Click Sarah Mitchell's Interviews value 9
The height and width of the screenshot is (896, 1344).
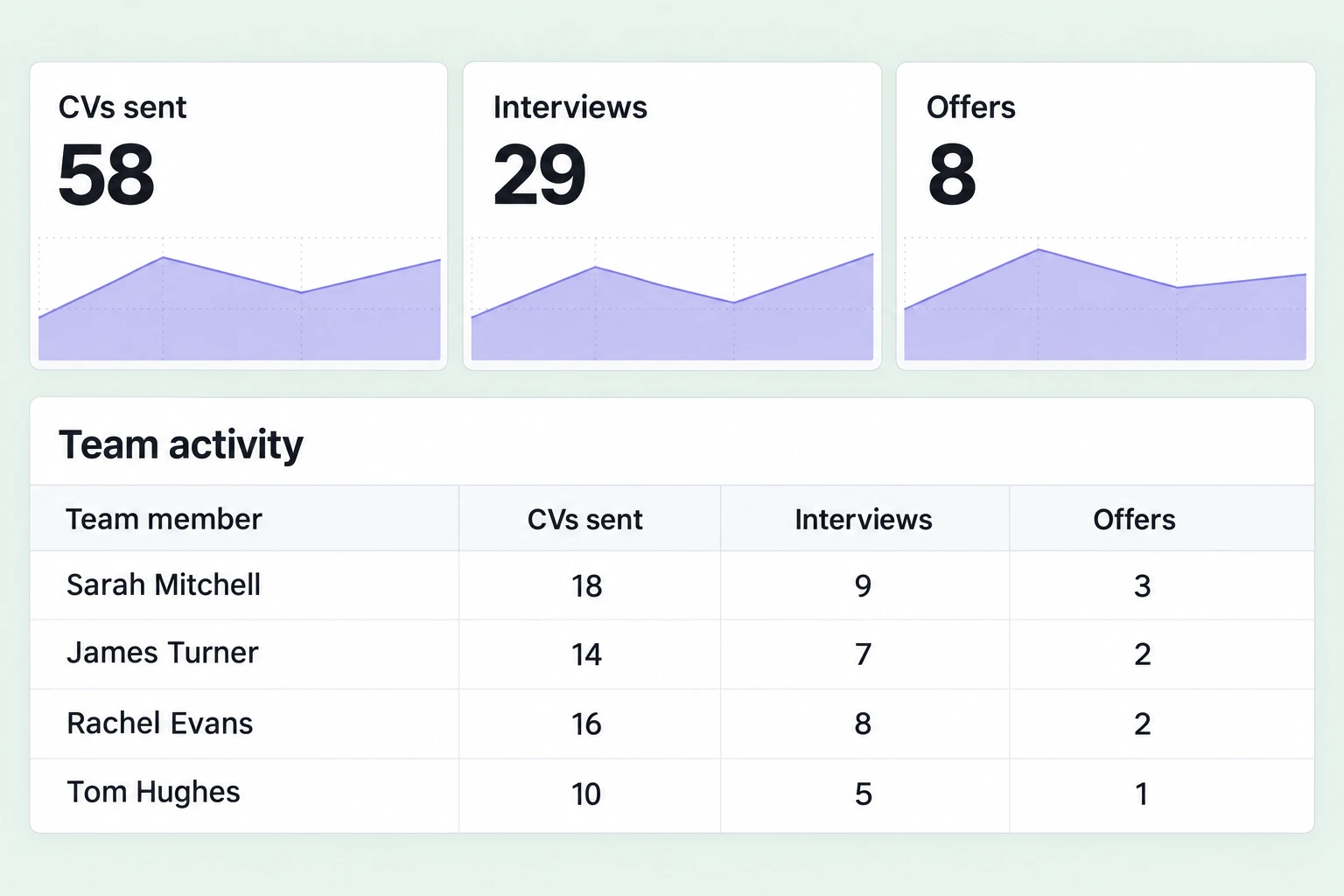point(863,585)
